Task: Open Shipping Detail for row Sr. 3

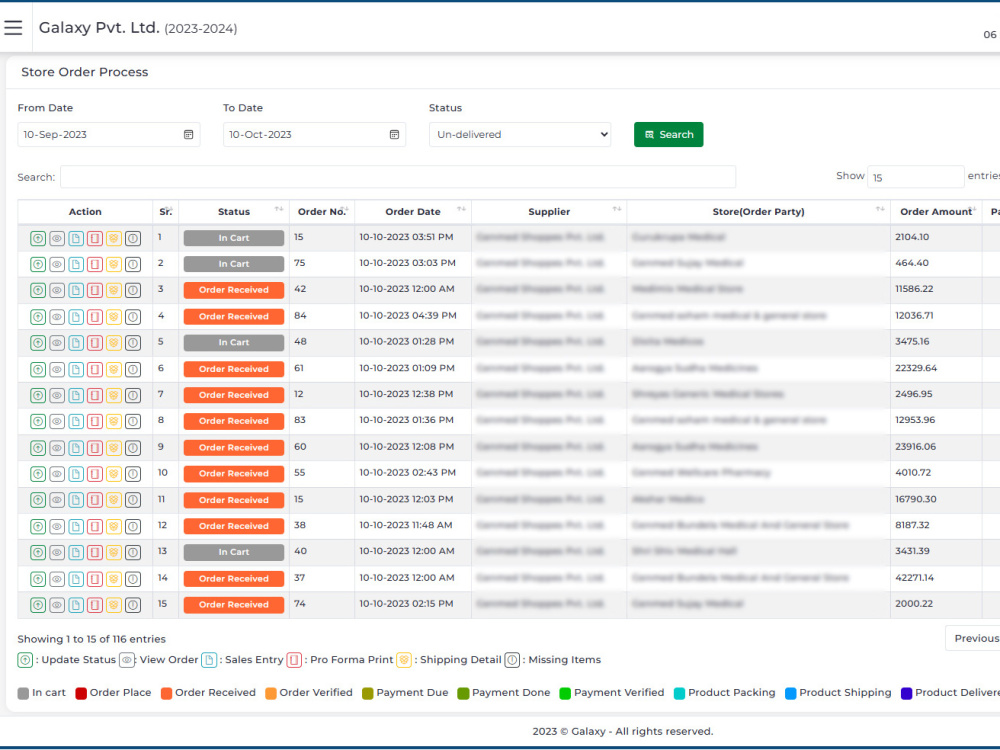Action: pyautogui.click(x=114, y=290)
